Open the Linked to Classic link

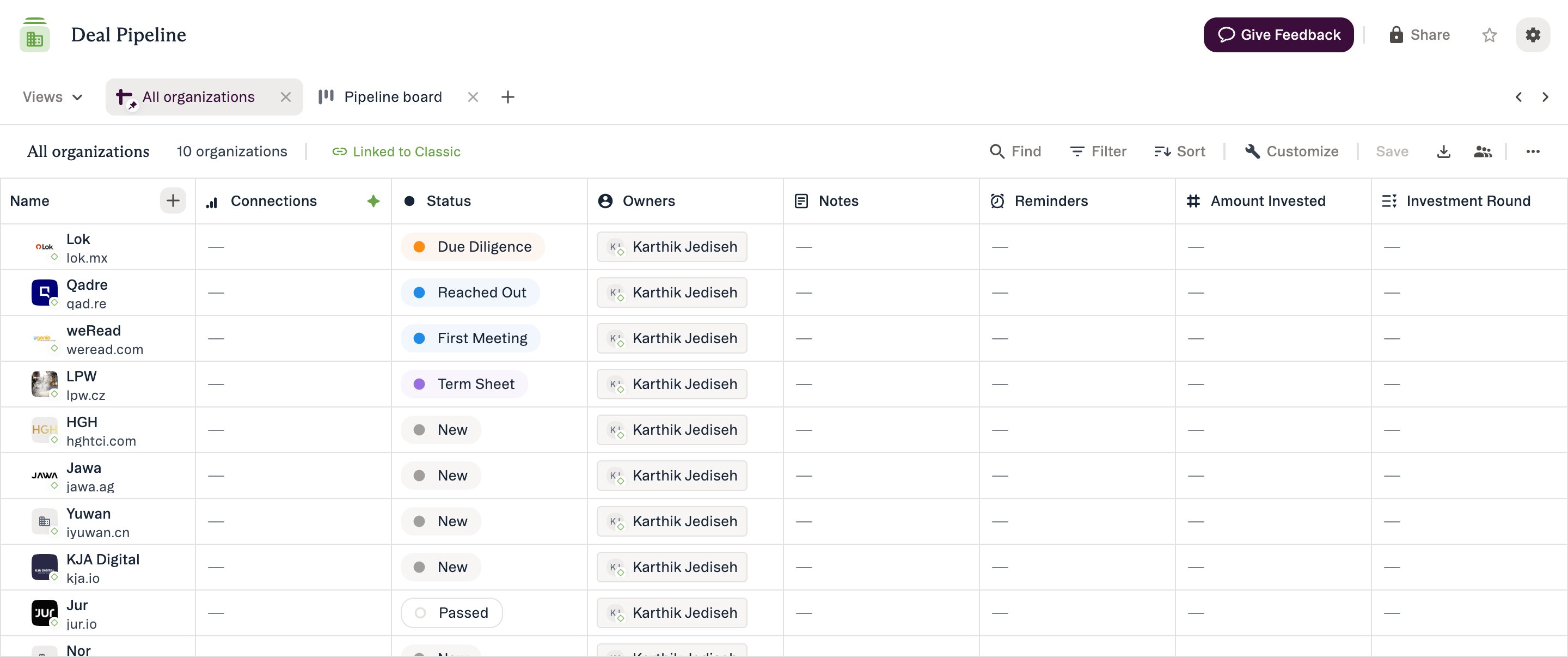click(396, 151)
